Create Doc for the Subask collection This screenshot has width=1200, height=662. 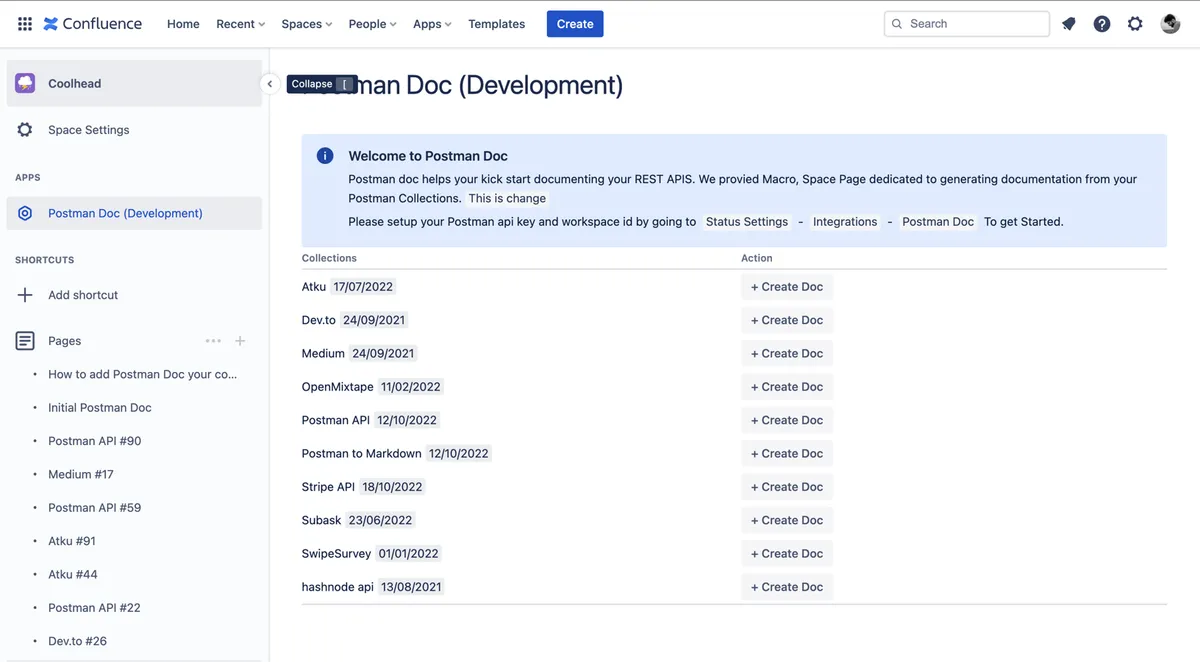click(x=787, y=520)
